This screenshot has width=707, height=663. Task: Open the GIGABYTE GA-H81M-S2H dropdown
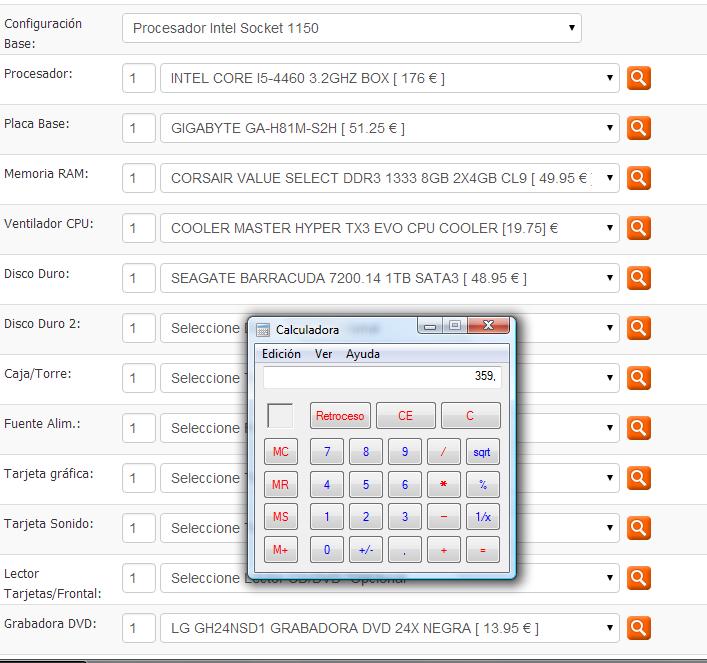[390, 128]
